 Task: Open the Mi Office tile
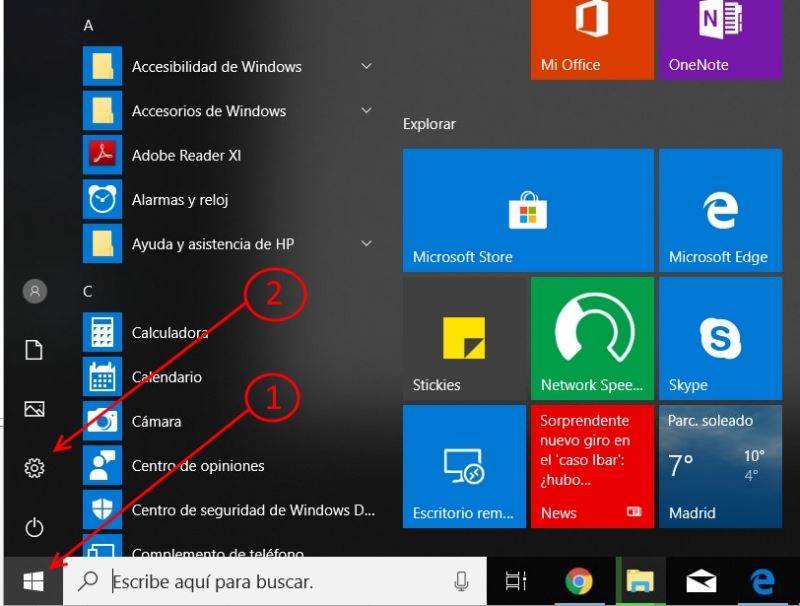click(592, 40)
